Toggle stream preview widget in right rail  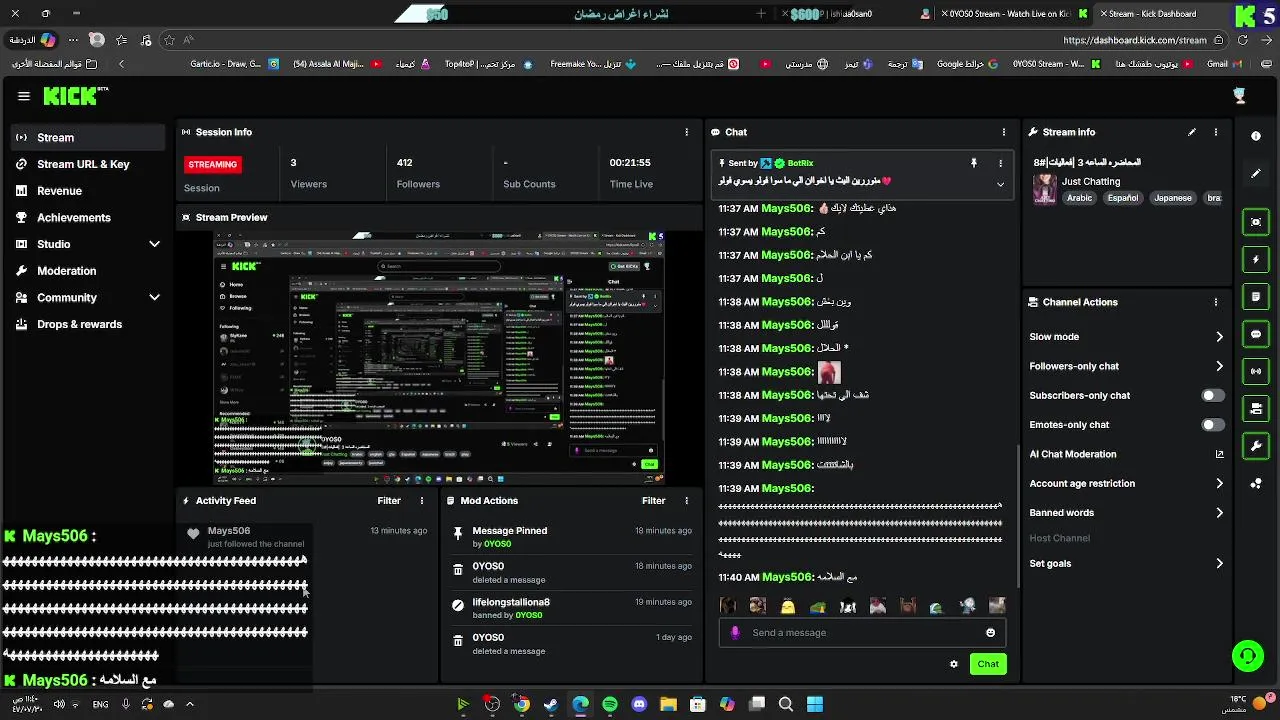1256,222
